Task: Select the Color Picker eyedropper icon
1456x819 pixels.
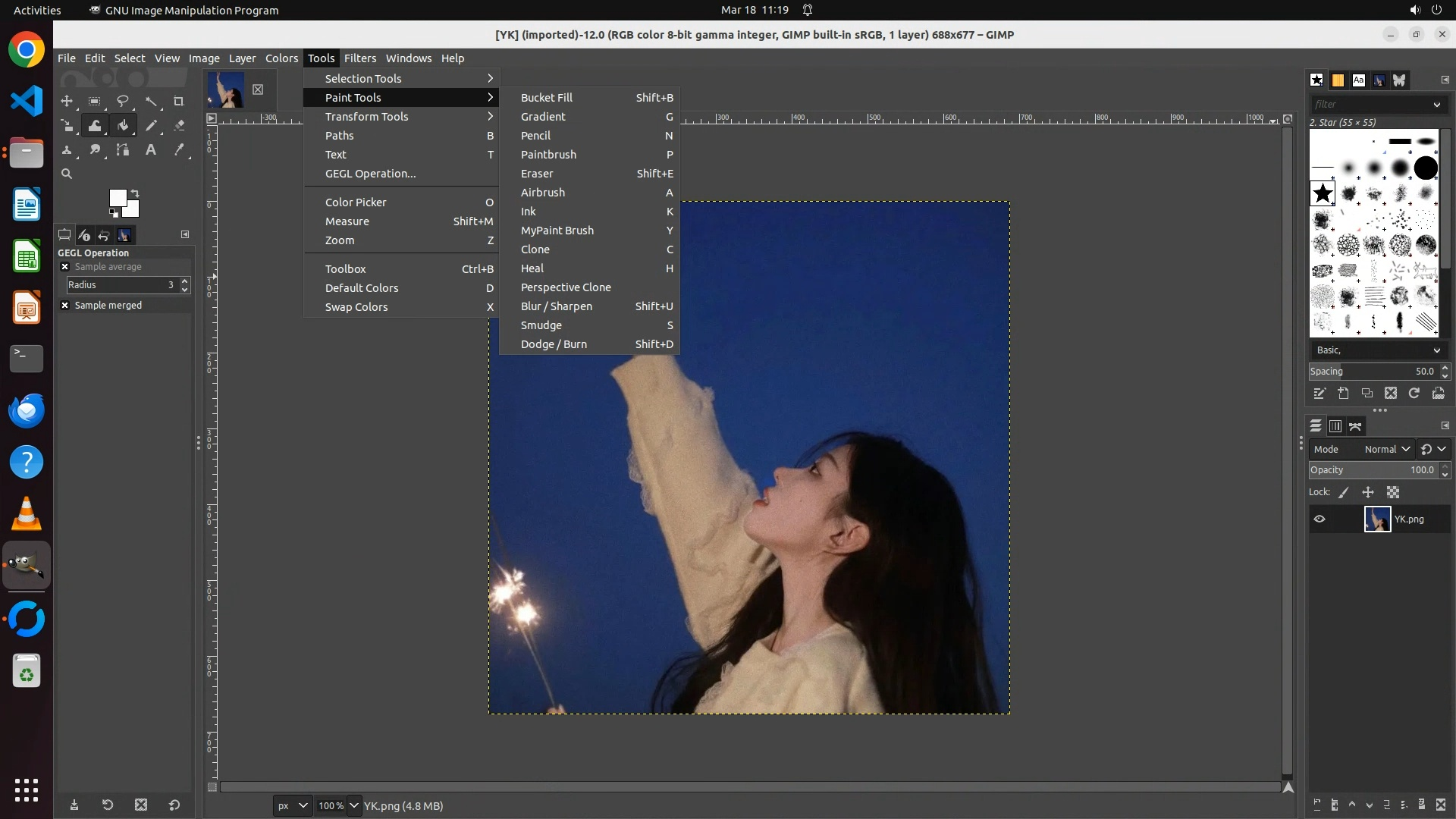Action: (179, 149)
